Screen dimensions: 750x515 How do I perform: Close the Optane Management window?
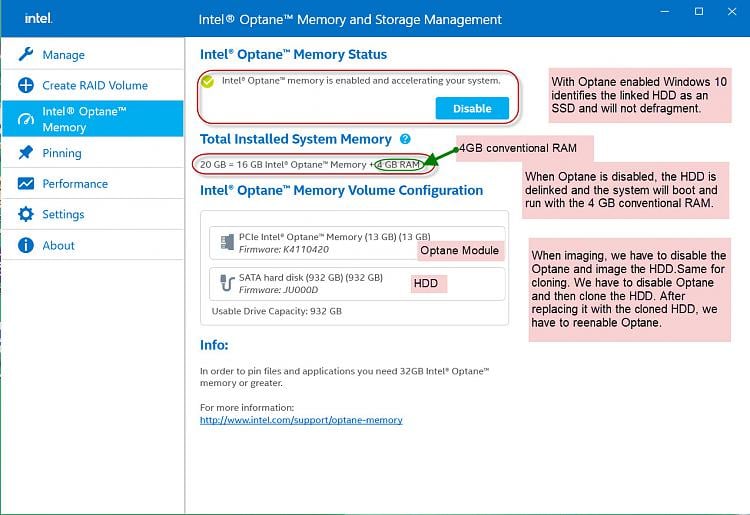(732, 11)
